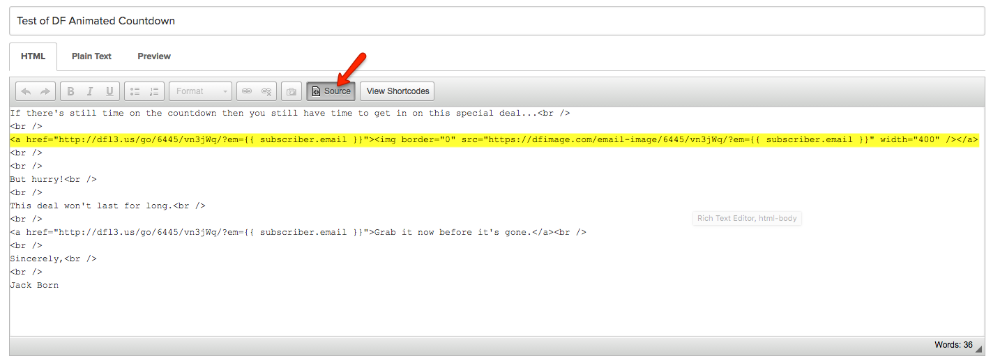This screenshot has height=363, width=1000.
Task: Click the 'Sincerely,' source line
Action: point(53,258)
